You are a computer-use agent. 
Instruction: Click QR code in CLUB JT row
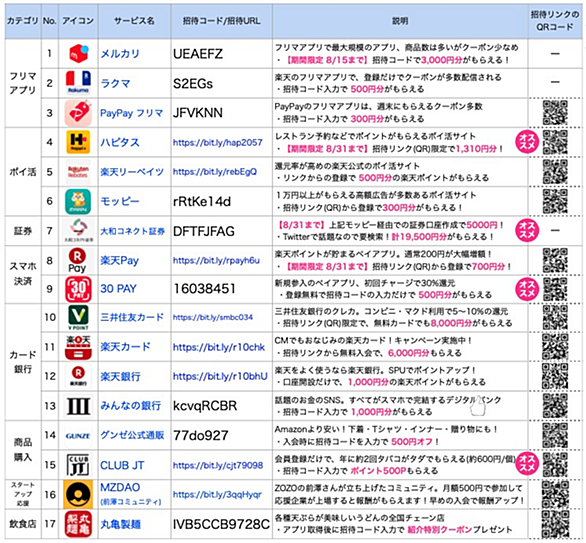(555, 465)
